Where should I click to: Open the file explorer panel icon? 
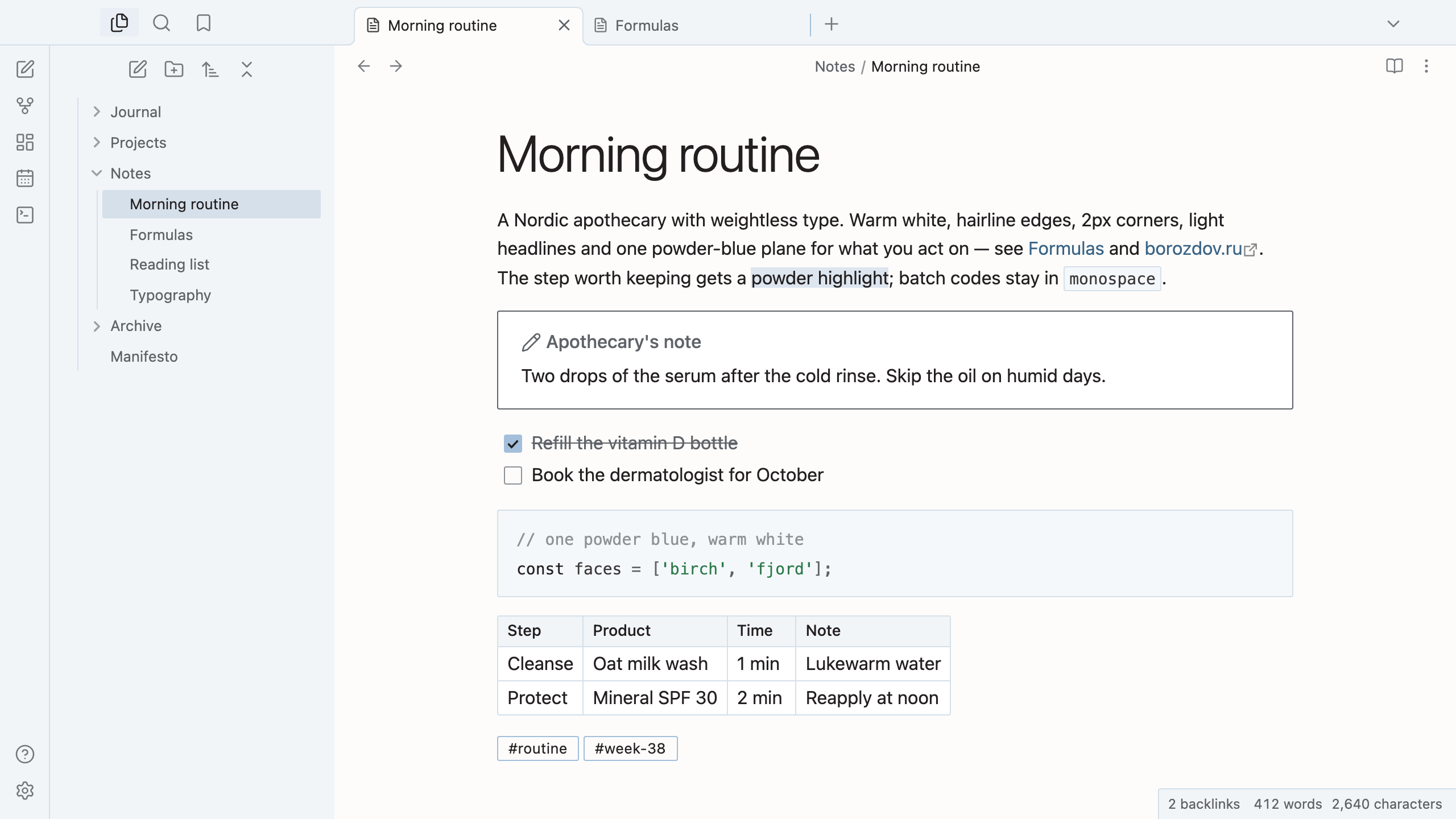pyautogui.click(x=119, y=23)
